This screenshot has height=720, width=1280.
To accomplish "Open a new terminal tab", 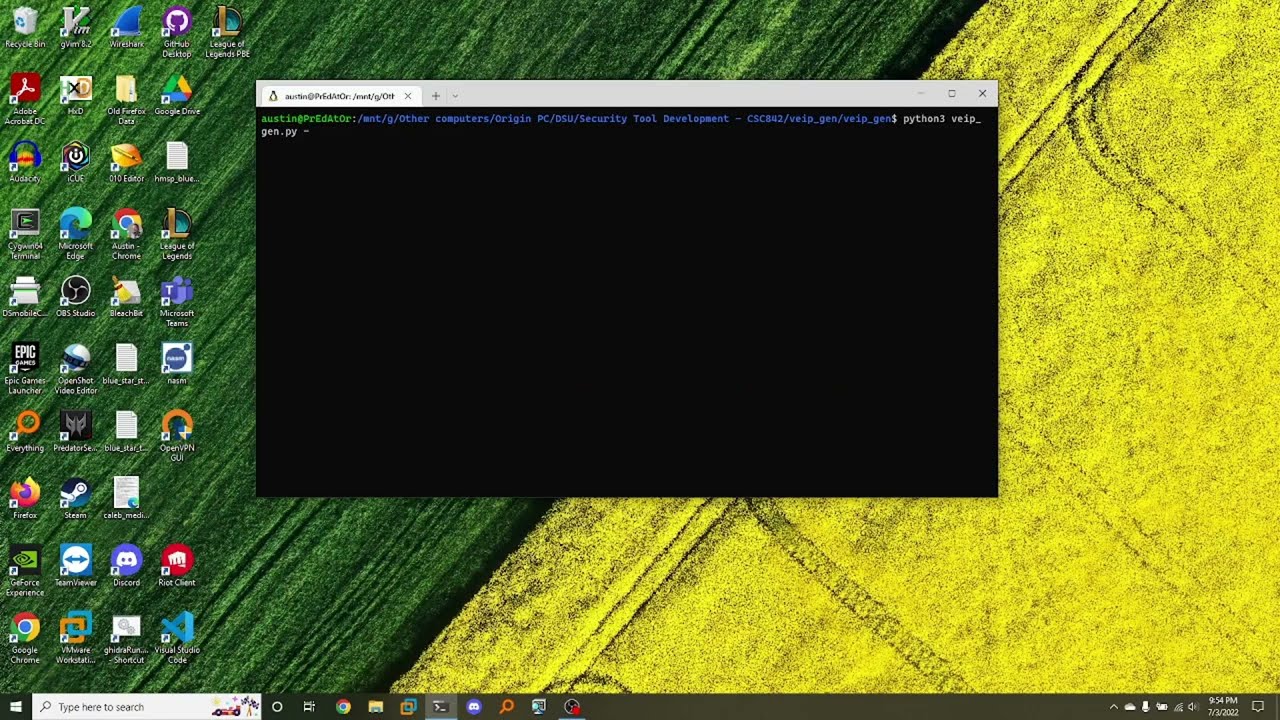I will click(x=435, y=96).
